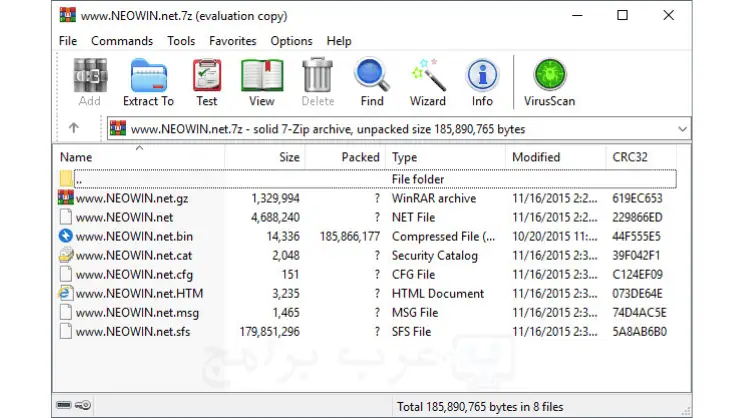Click type text HTML Document
The image size is (743, 418).
pyautogui.click(x=438, y=293)
